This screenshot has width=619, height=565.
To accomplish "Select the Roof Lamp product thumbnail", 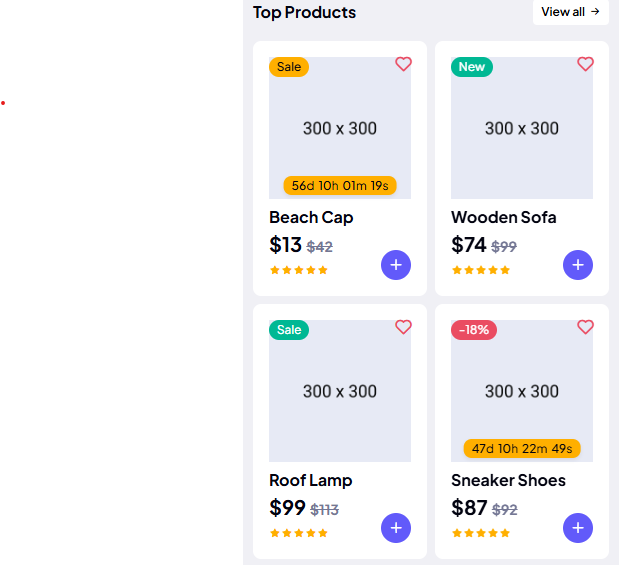I will click(340, 391).
